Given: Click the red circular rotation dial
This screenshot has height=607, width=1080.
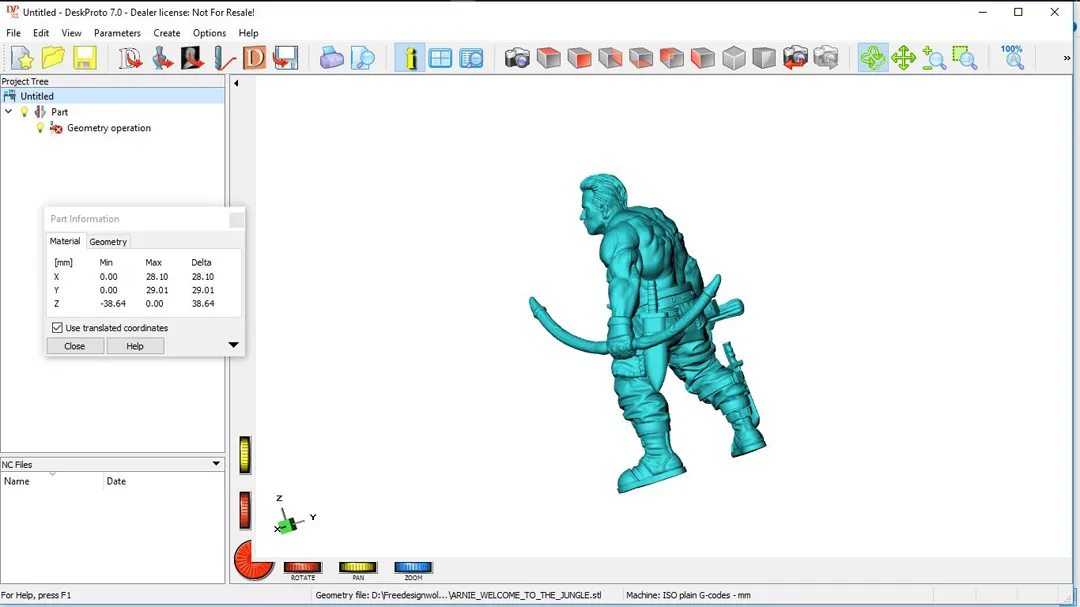Looking at the screenshot, I should point(253,559).
